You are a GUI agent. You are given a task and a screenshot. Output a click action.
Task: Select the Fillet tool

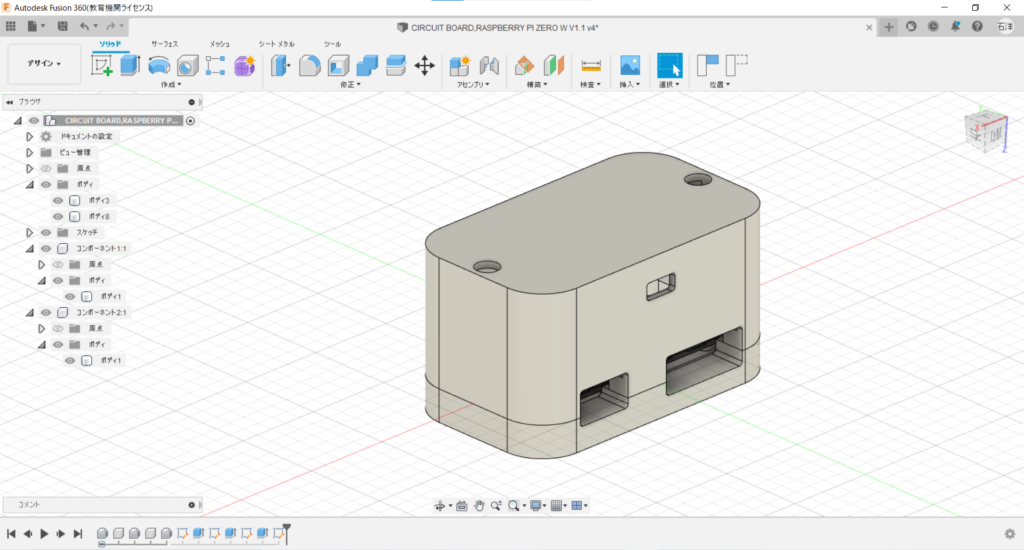point(310,65)
